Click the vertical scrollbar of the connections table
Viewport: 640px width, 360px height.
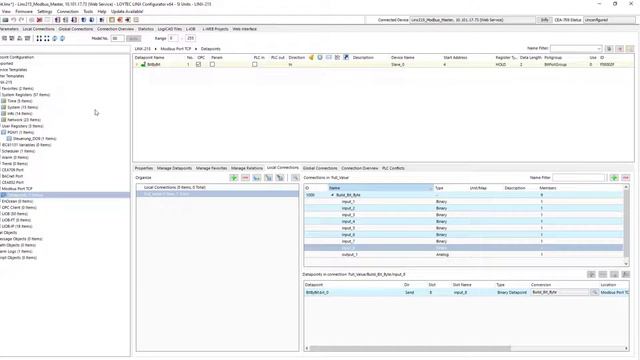click(x=626, y=225)
